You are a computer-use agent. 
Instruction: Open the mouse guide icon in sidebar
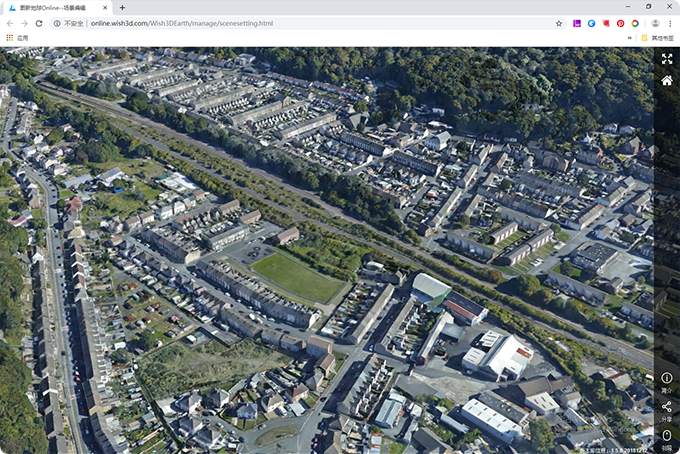667,439
